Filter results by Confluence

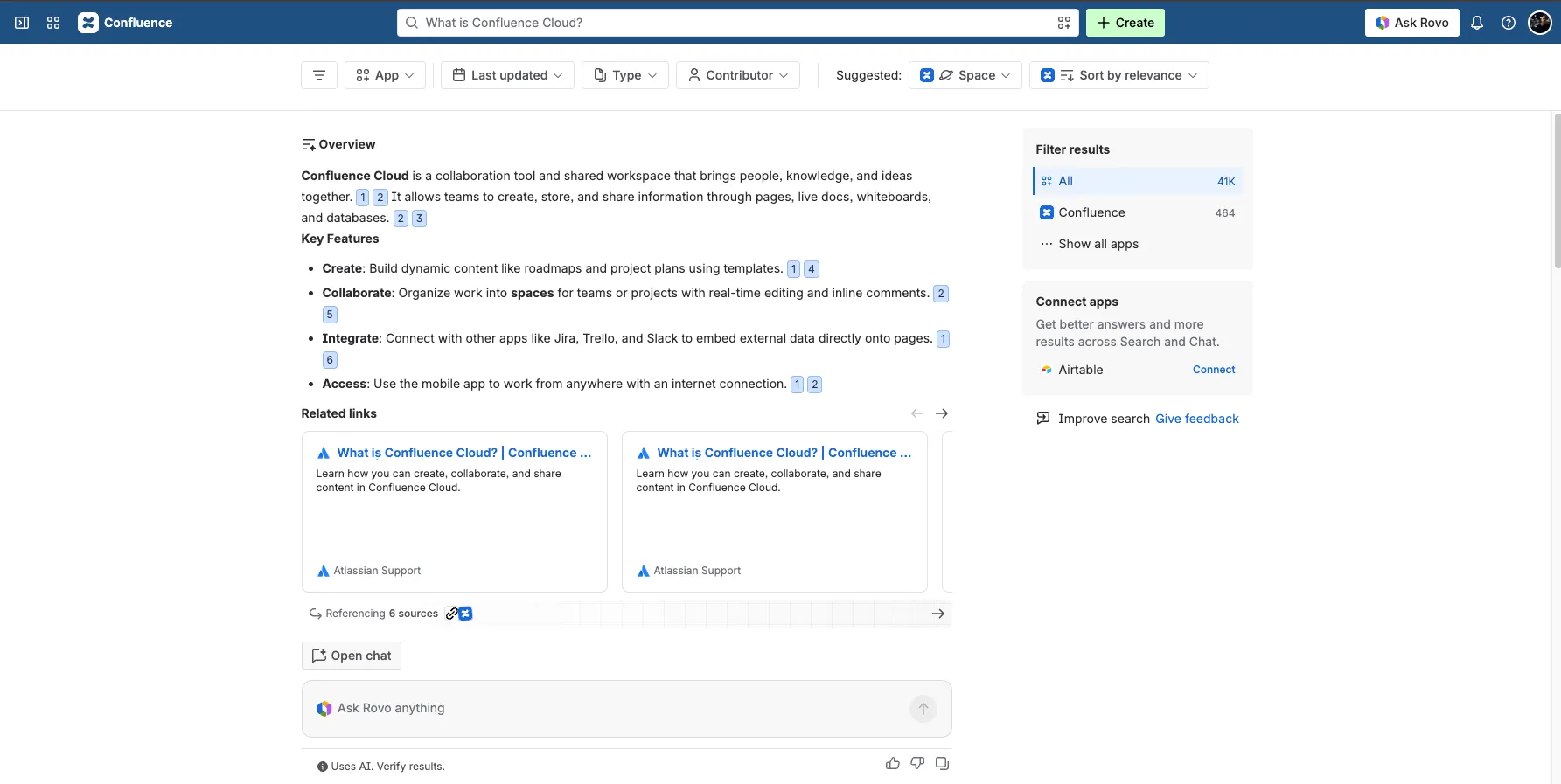1138,212
